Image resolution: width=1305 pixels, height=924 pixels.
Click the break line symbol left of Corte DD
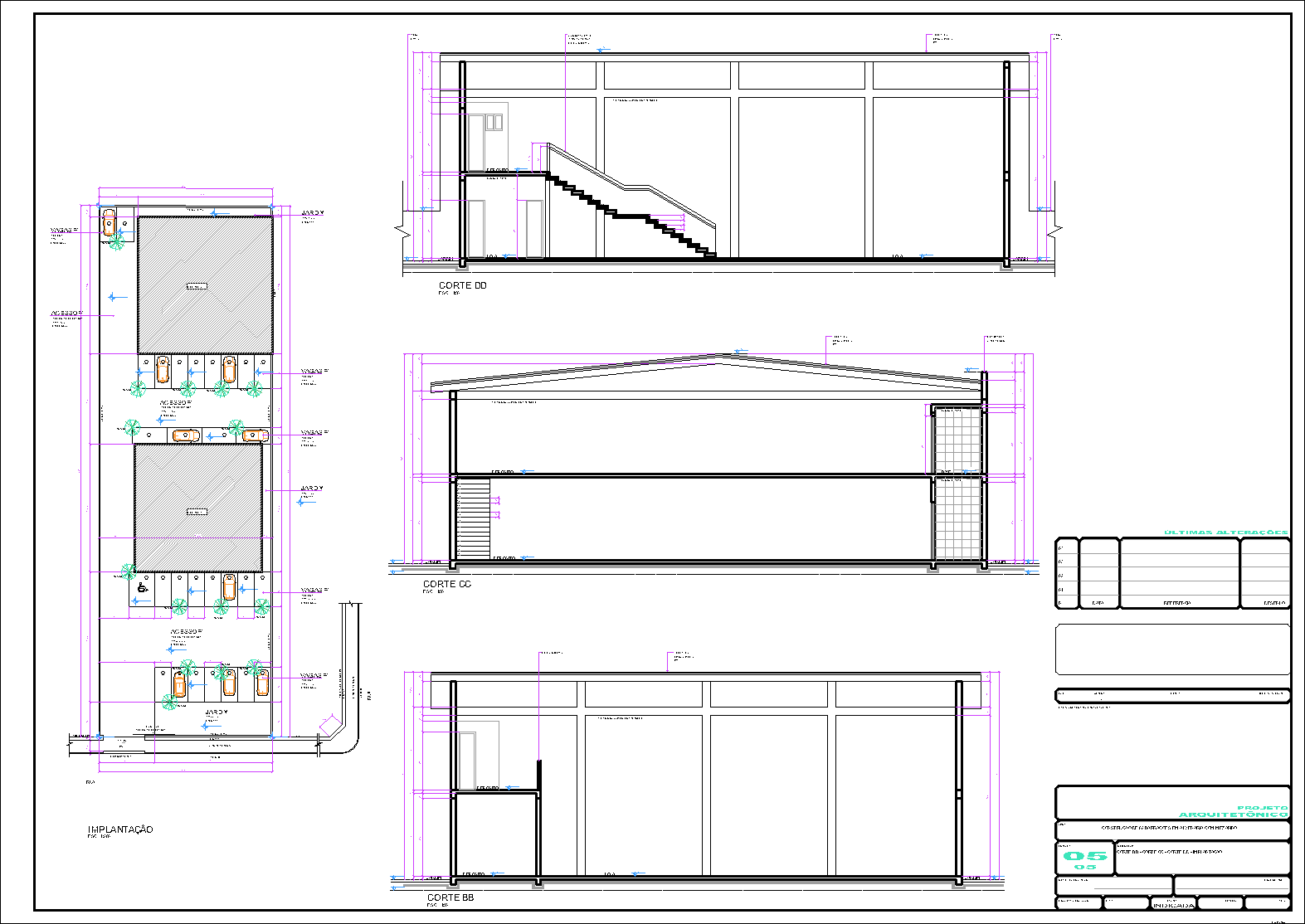(x=399, y=229)
